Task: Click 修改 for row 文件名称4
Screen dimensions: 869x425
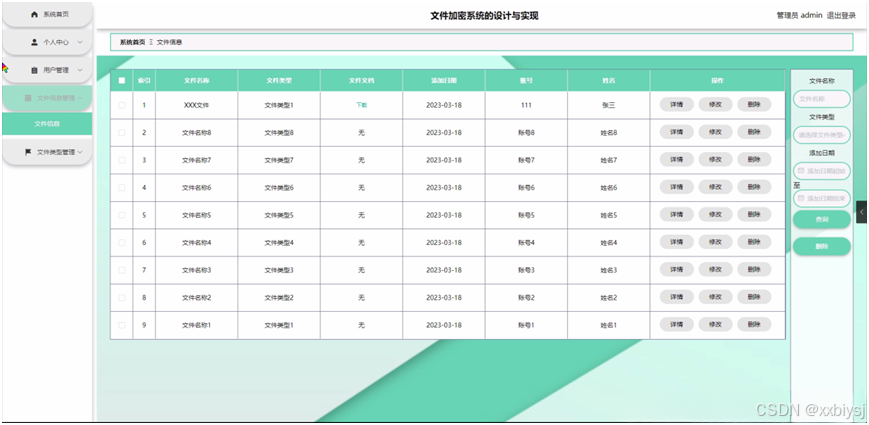Action: pyautogui.click(x=715, y=242)
